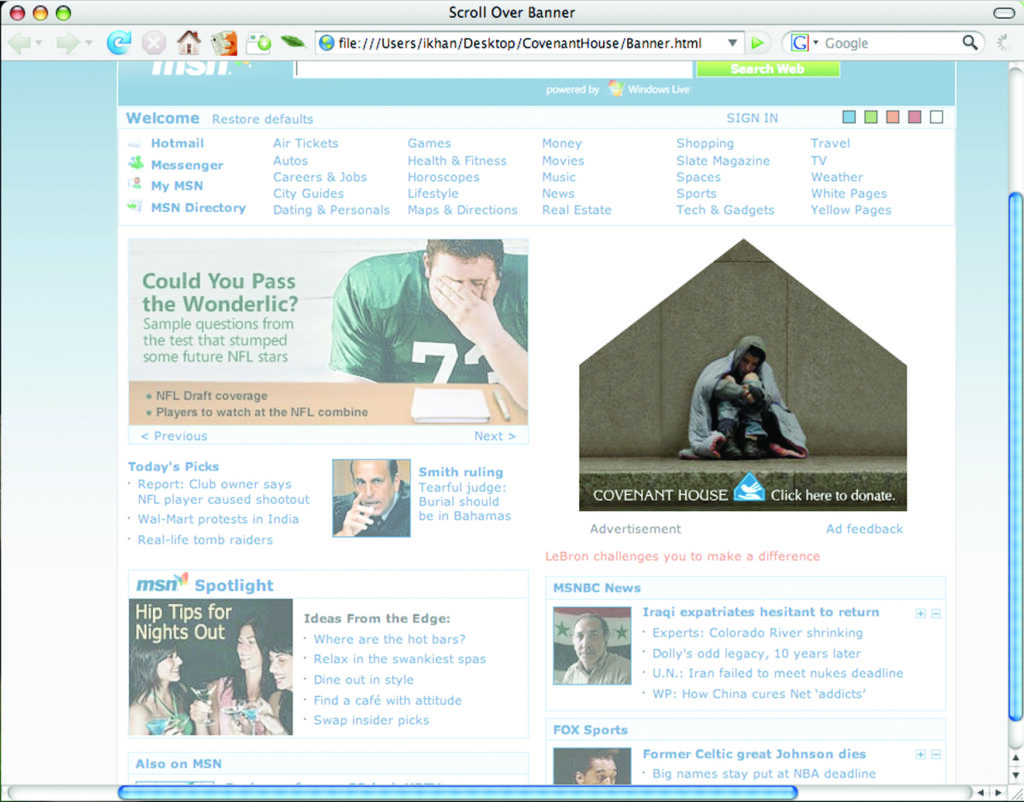Viewport: 1024px width, 802px height.
Task: Click the magnifier in the Google search box
Action: (x=970, y=43)
